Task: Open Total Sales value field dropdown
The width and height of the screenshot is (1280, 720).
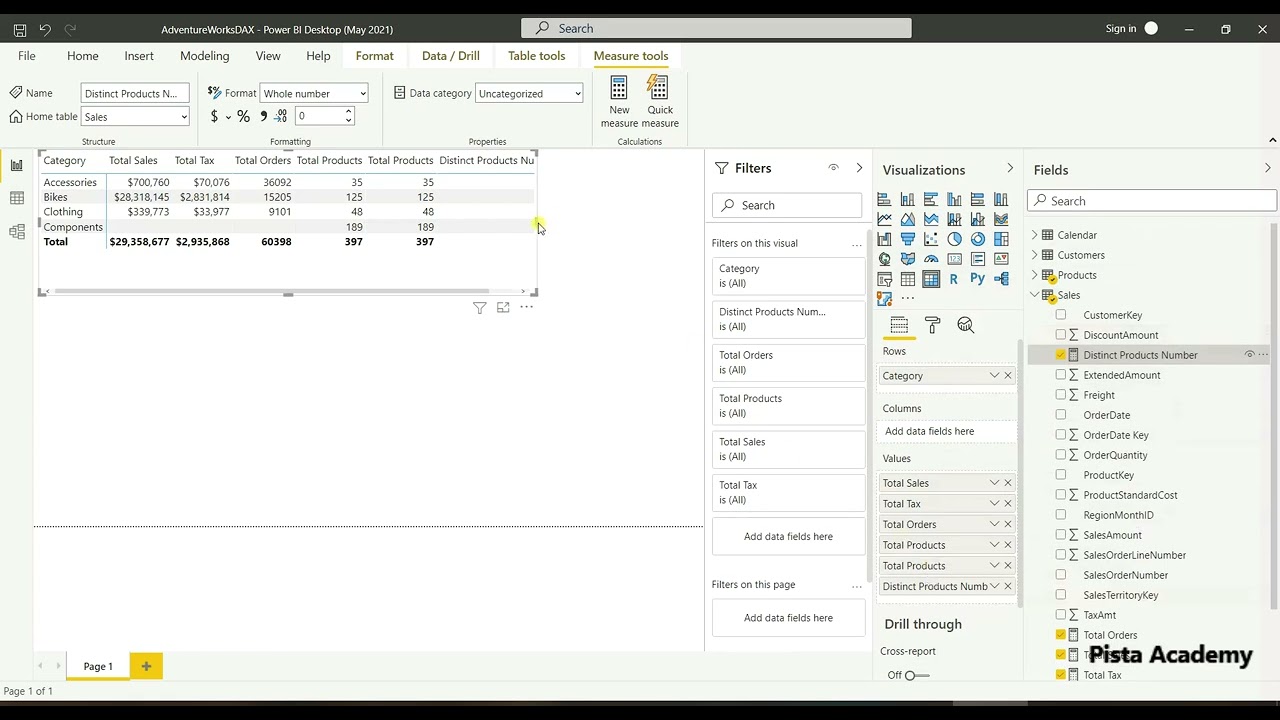Action: click(x=994, y=483)
